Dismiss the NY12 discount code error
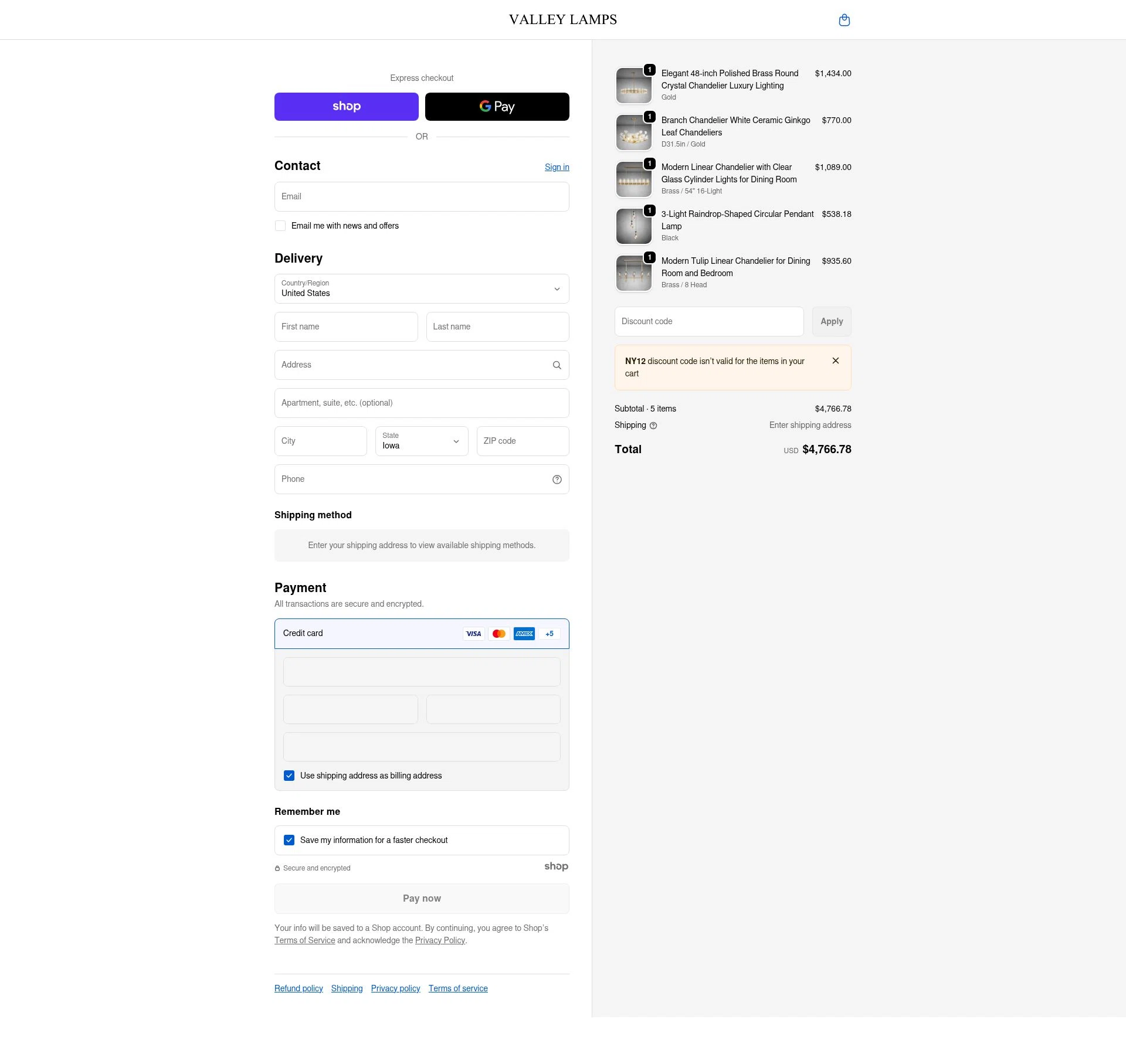This screenshot has width=1126, height=1064. [835, 361]
